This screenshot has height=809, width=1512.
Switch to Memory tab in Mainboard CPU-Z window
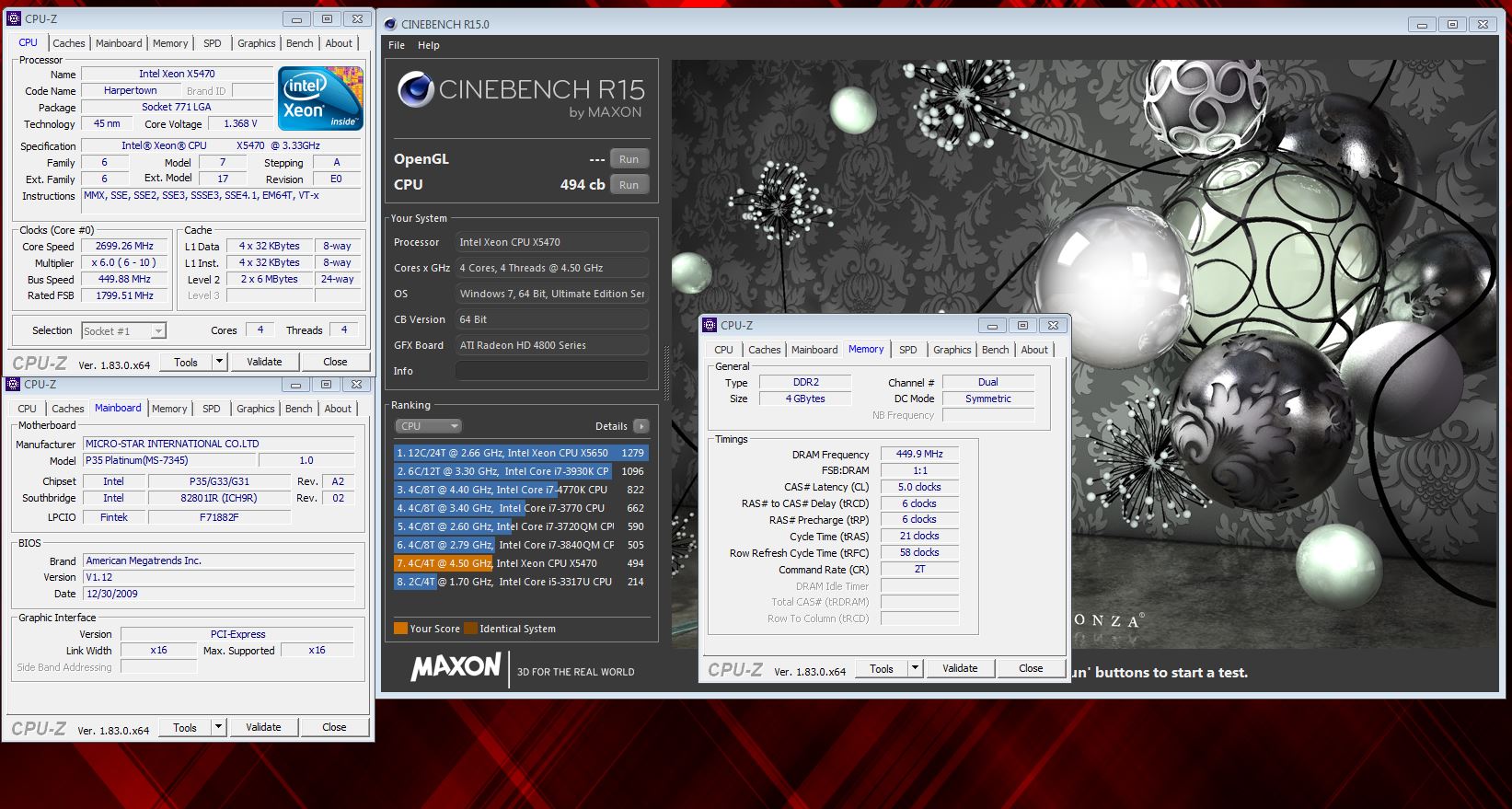click(x=169, y=409)
